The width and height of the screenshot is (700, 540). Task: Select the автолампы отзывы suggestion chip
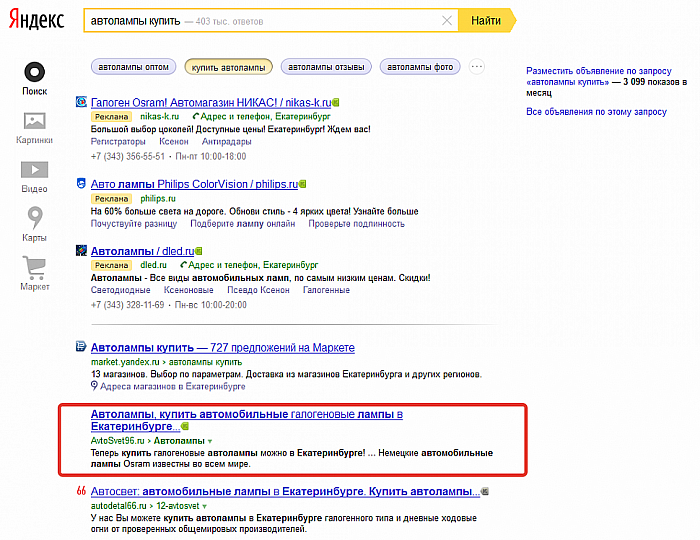[x=326, y=67]
